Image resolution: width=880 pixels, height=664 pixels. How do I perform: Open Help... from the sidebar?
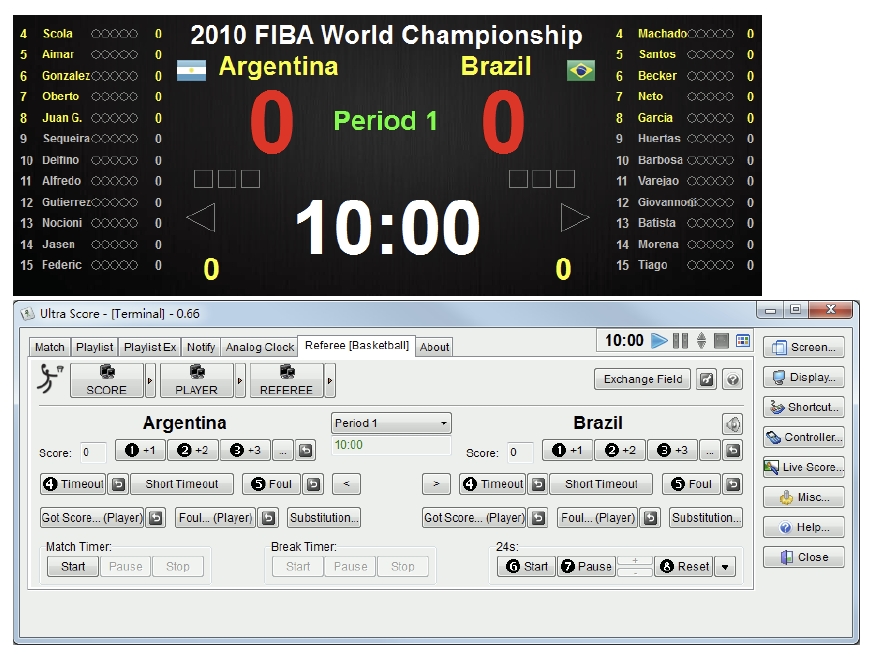click(x=804, y=527)
